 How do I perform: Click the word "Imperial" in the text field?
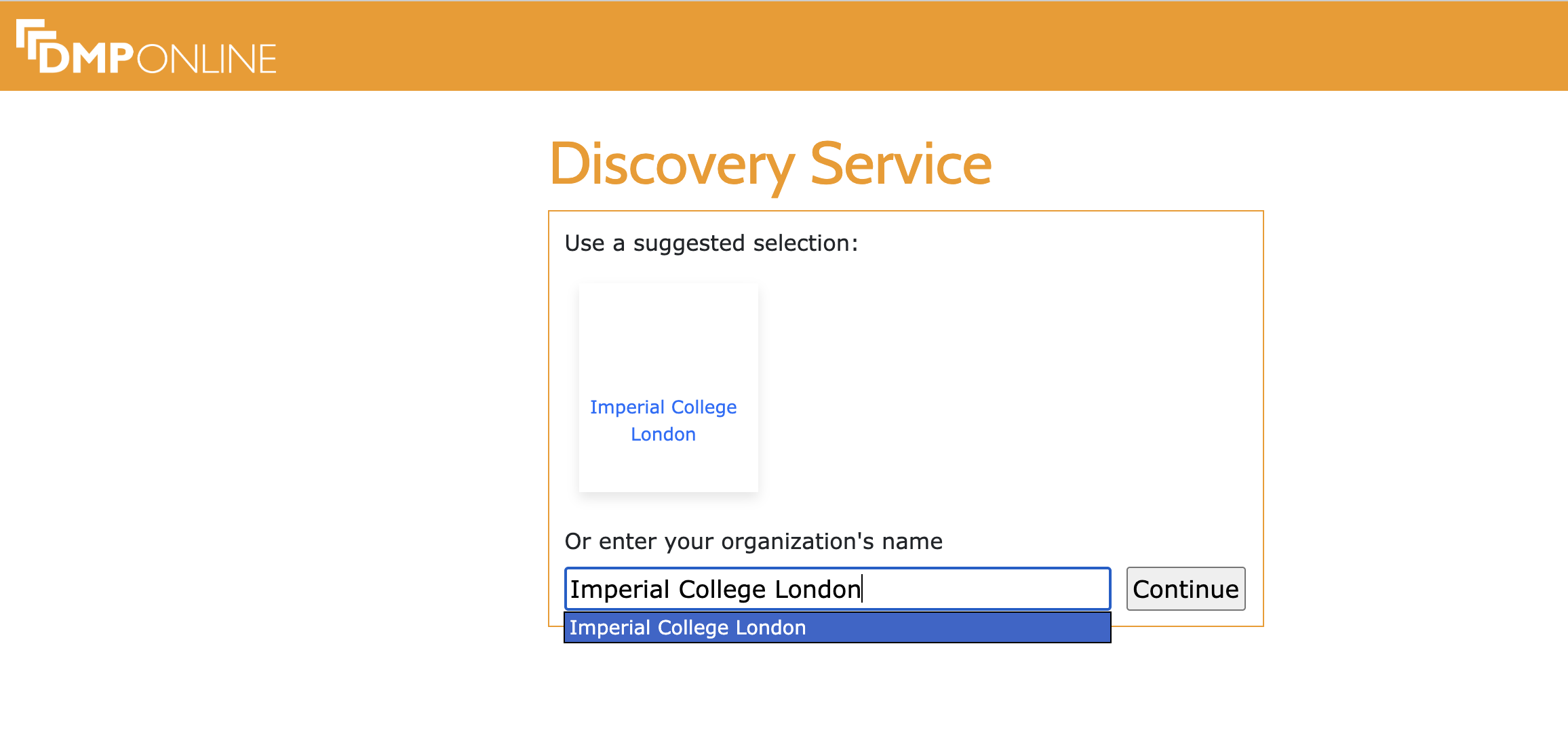(x=619, y=590)
